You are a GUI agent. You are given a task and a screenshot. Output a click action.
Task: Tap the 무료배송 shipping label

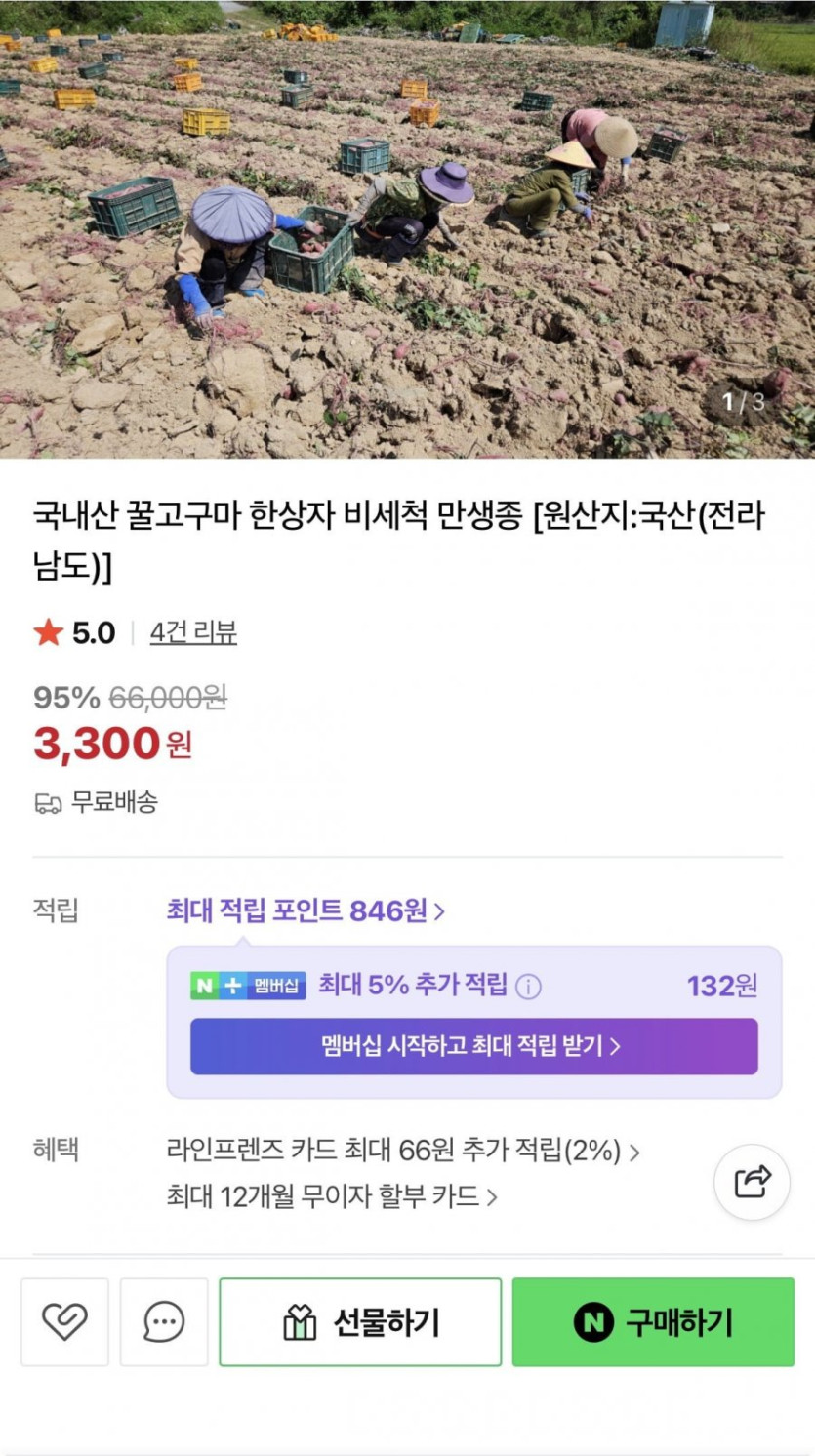114,802
